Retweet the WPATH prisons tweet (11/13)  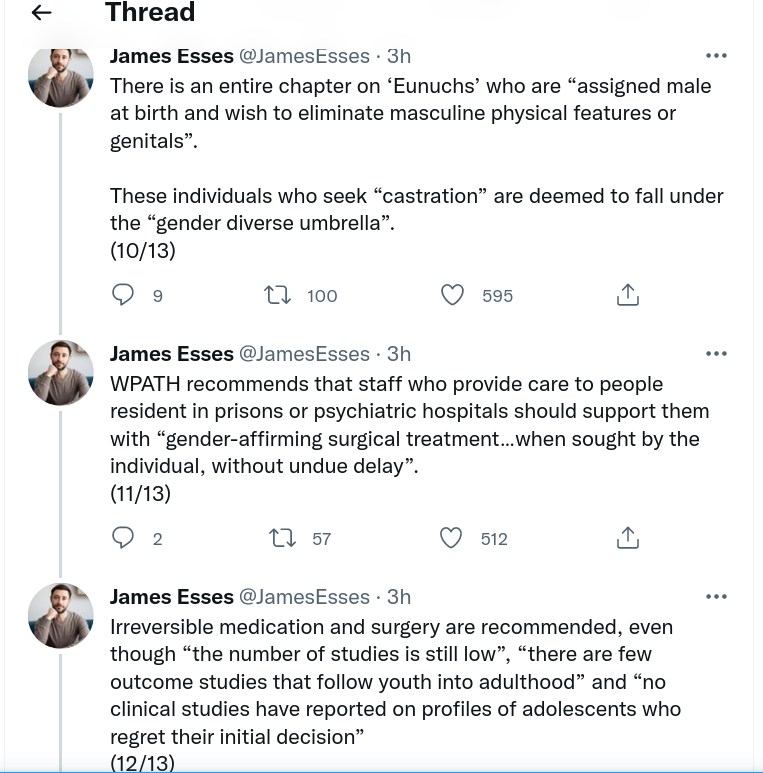coord(282,538)
